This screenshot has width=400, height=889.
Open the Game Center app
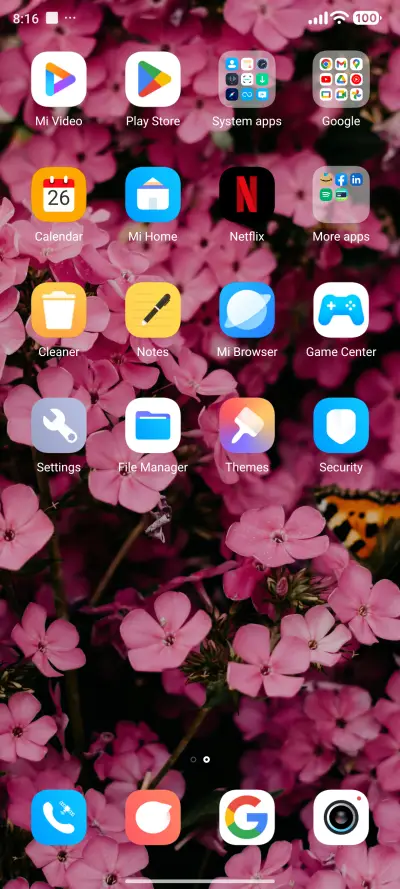pos(341,310)
